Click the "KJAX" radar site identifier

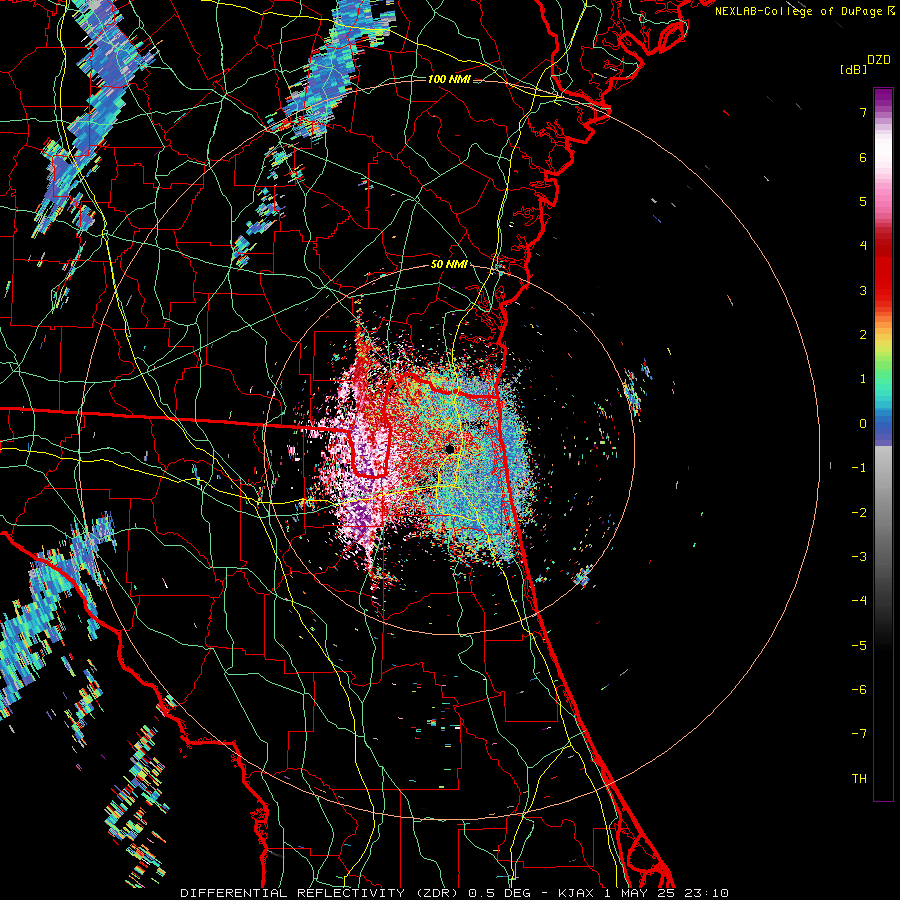coord(576,893)
